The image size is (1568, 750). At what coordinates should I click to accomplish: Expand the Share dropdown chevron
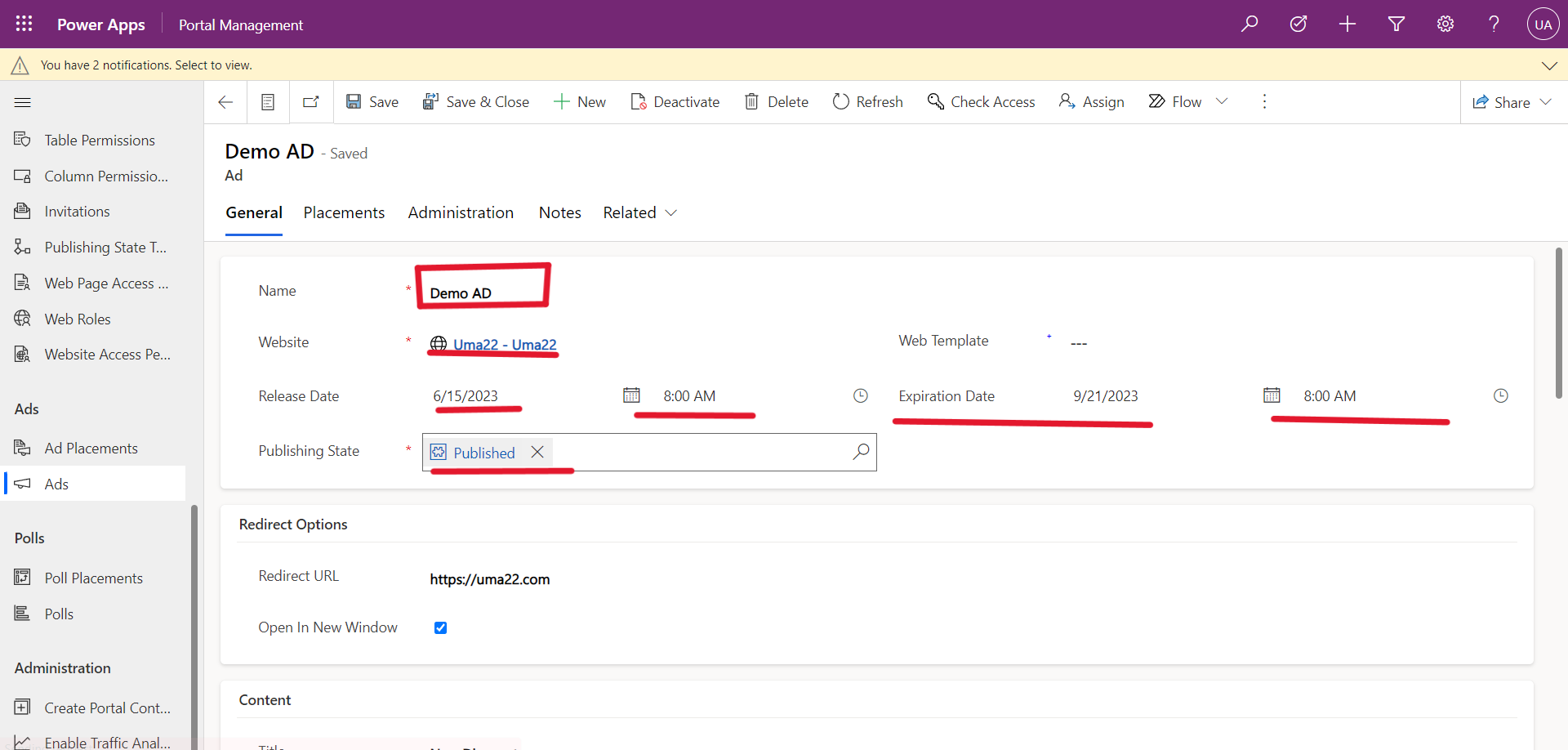1546,102
